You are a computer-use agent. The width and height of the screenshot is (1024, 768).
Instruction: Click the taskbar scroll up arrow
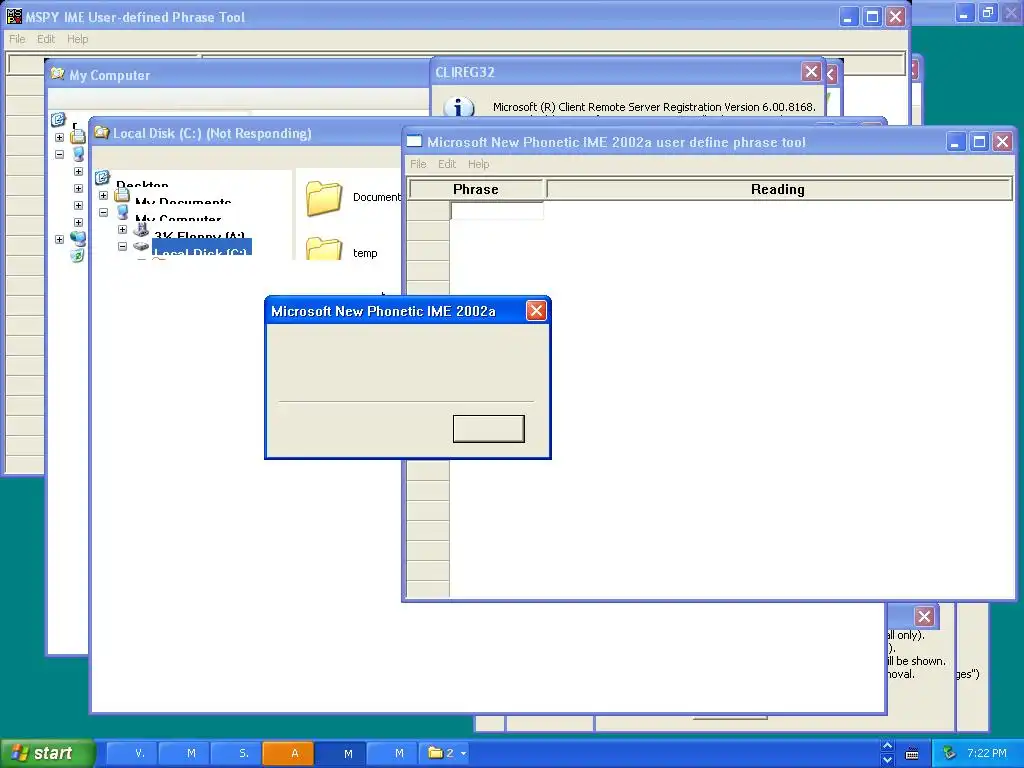point(887,746)
